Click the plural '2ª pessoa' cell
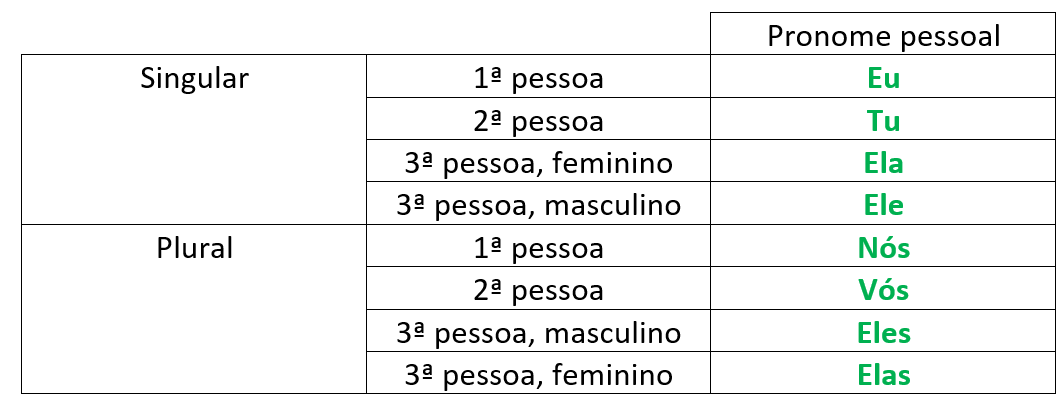Viewport: 1064px width, 405px height. [x=539, y=290]
